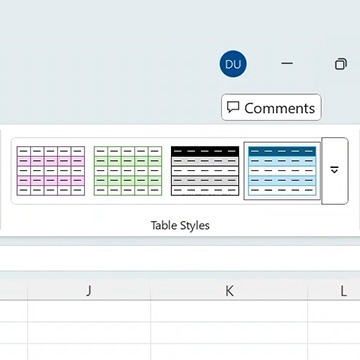Click the formula bar strip above column headers
This screenshot has height=360, width=360.
pyautogui.click(x=180, y=258)
